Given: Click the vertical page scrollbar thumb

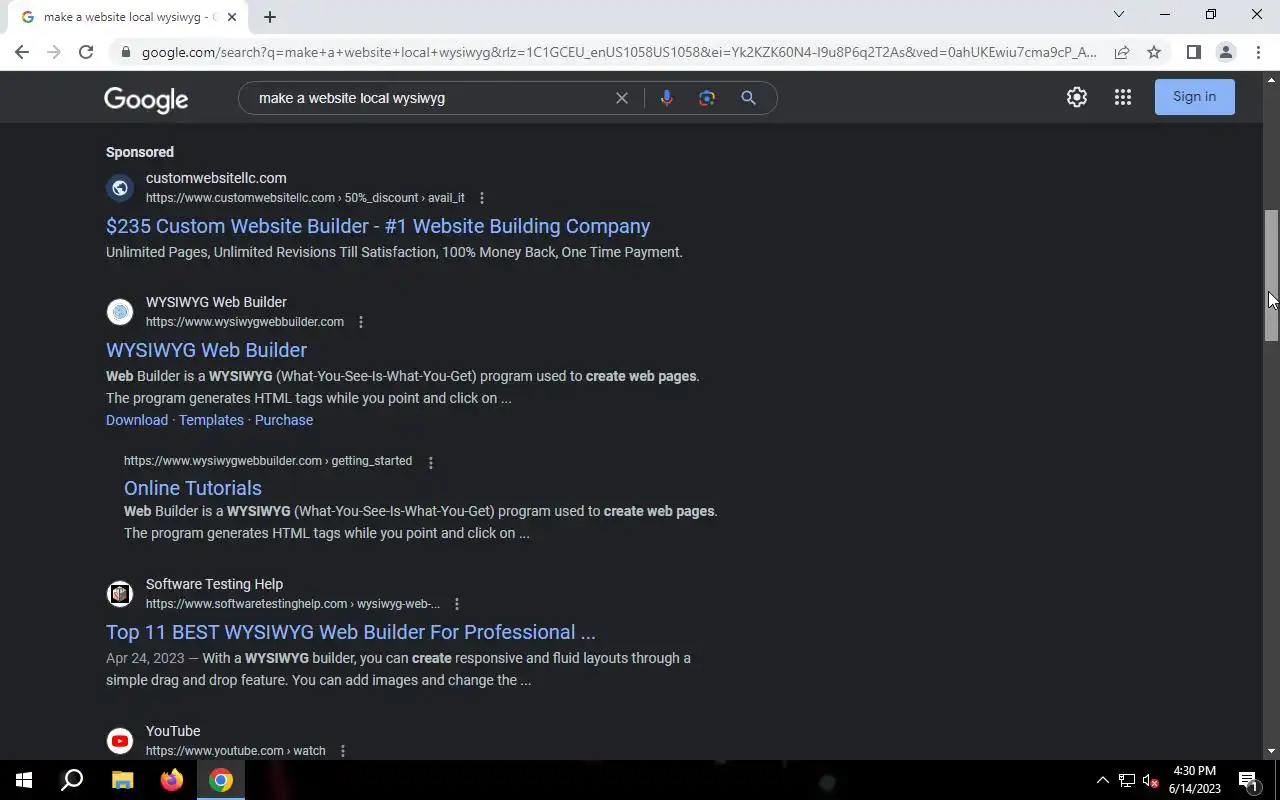Looking at the screenshot, I should tap(1271, 276).
